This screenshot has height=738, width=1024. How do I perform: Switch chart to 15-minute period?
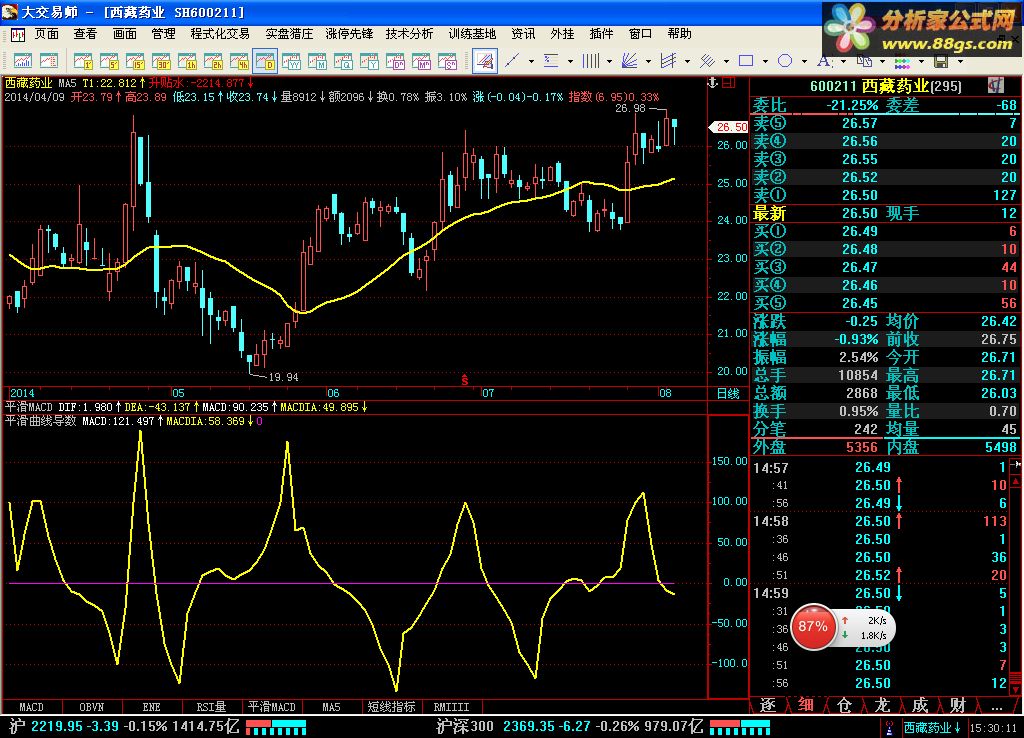point(135,61)
